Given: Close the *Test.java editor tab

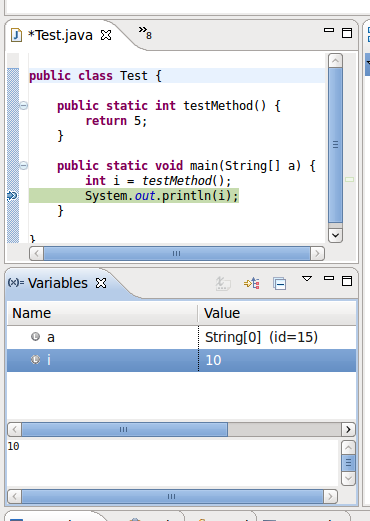Looking at the screenshot, I should click(106, 35).
